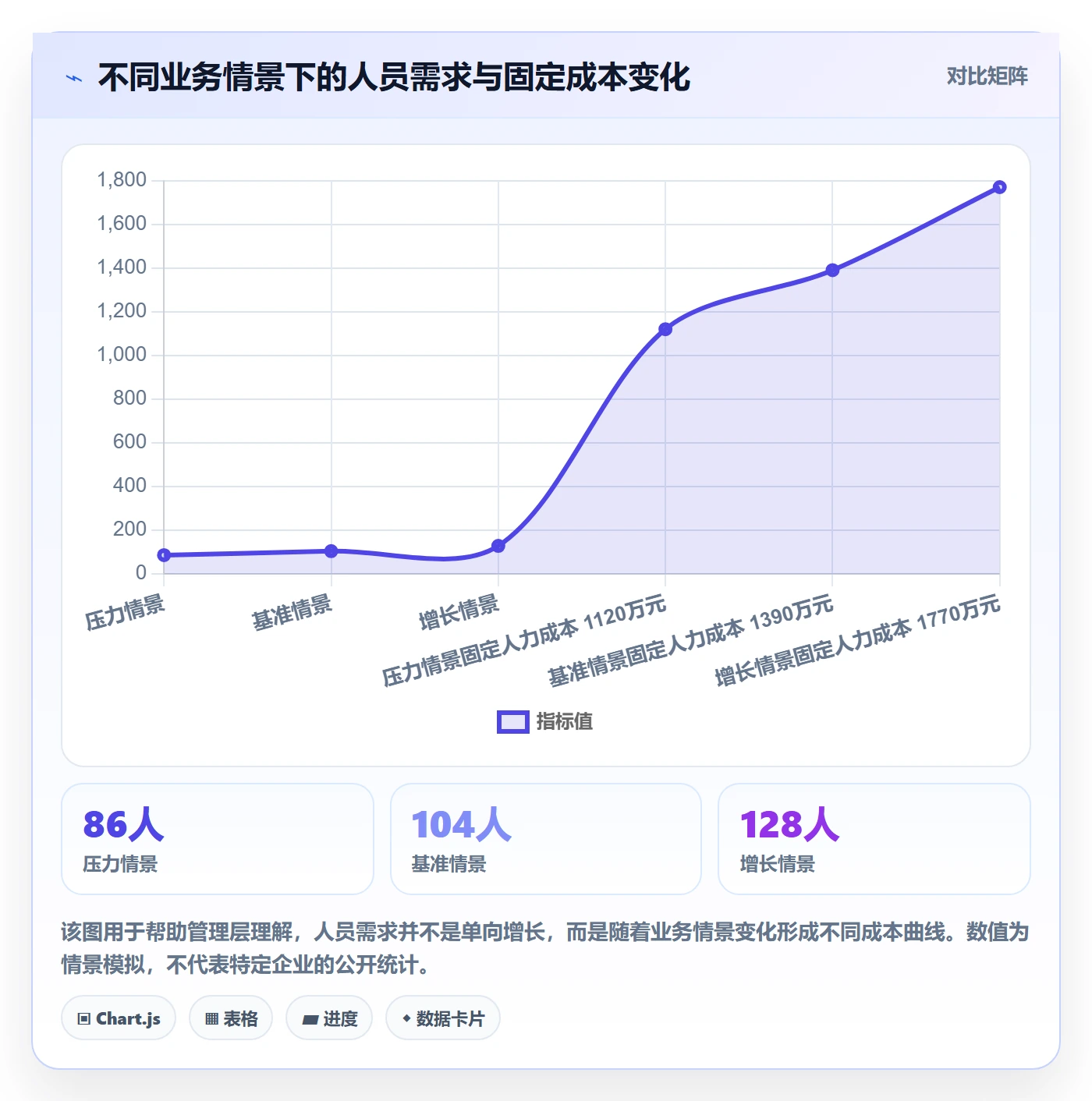Click the title 不同业务情景下的人员需求与固定成本变化
Screen dimensions: 1092x1101
click(x=394, y=77)
